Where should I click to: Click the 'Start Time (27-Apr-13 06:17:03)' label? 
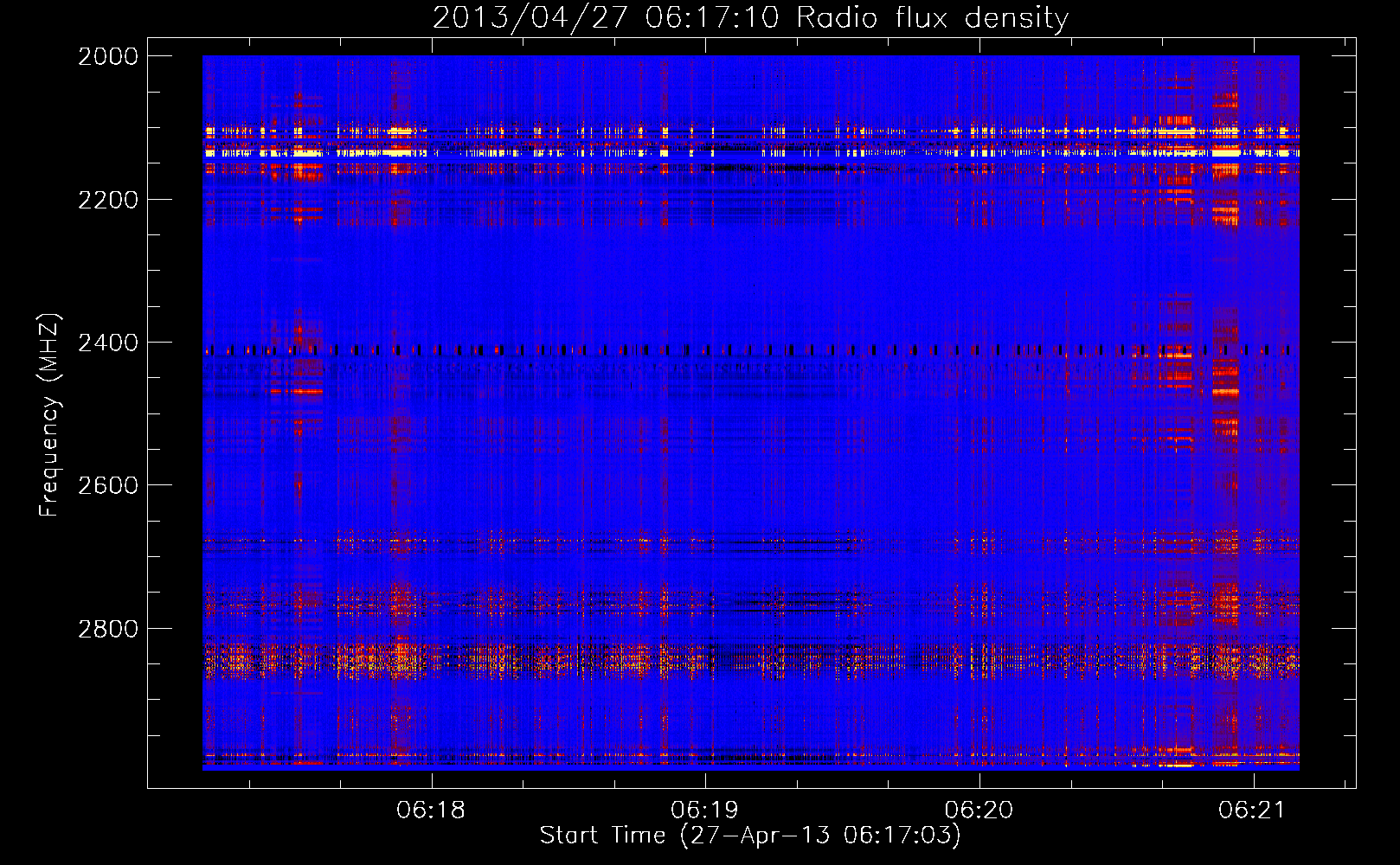coord(750,836)
